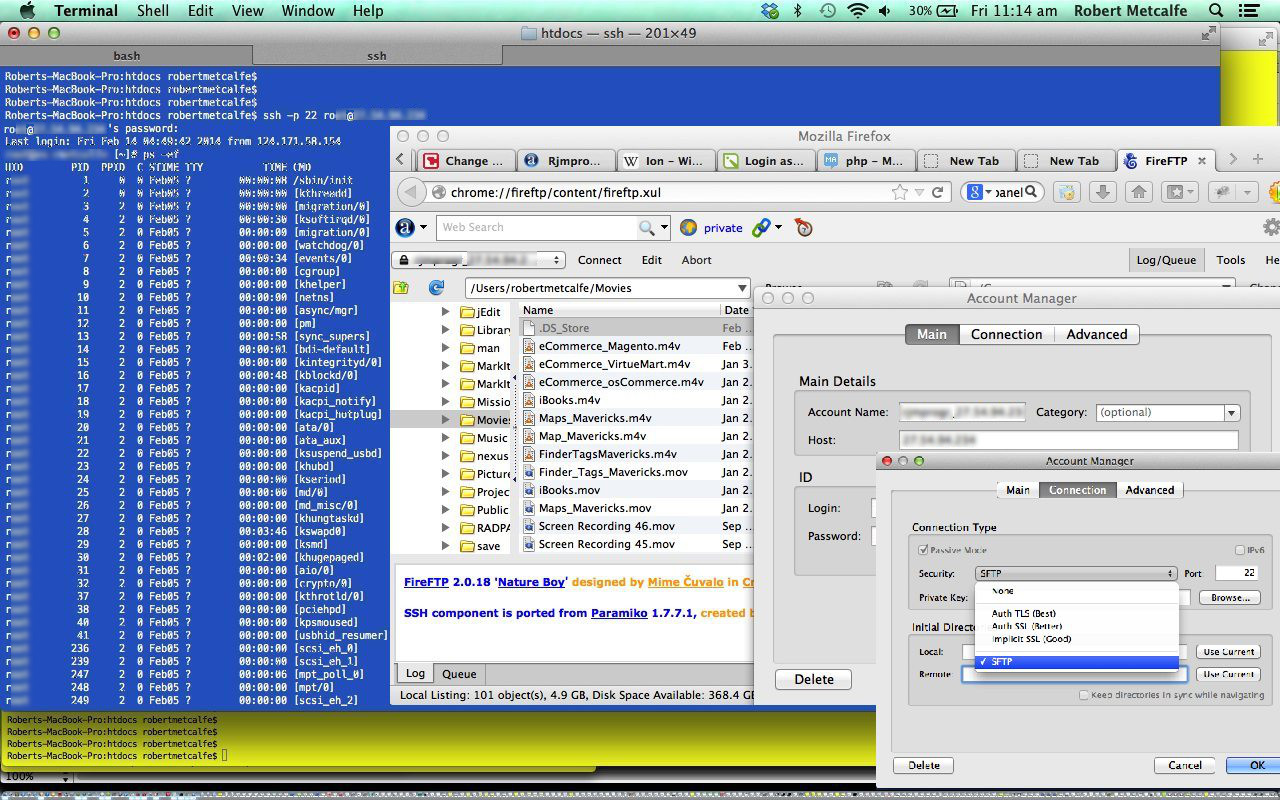Click the Name column header

[x=618, y=310]
